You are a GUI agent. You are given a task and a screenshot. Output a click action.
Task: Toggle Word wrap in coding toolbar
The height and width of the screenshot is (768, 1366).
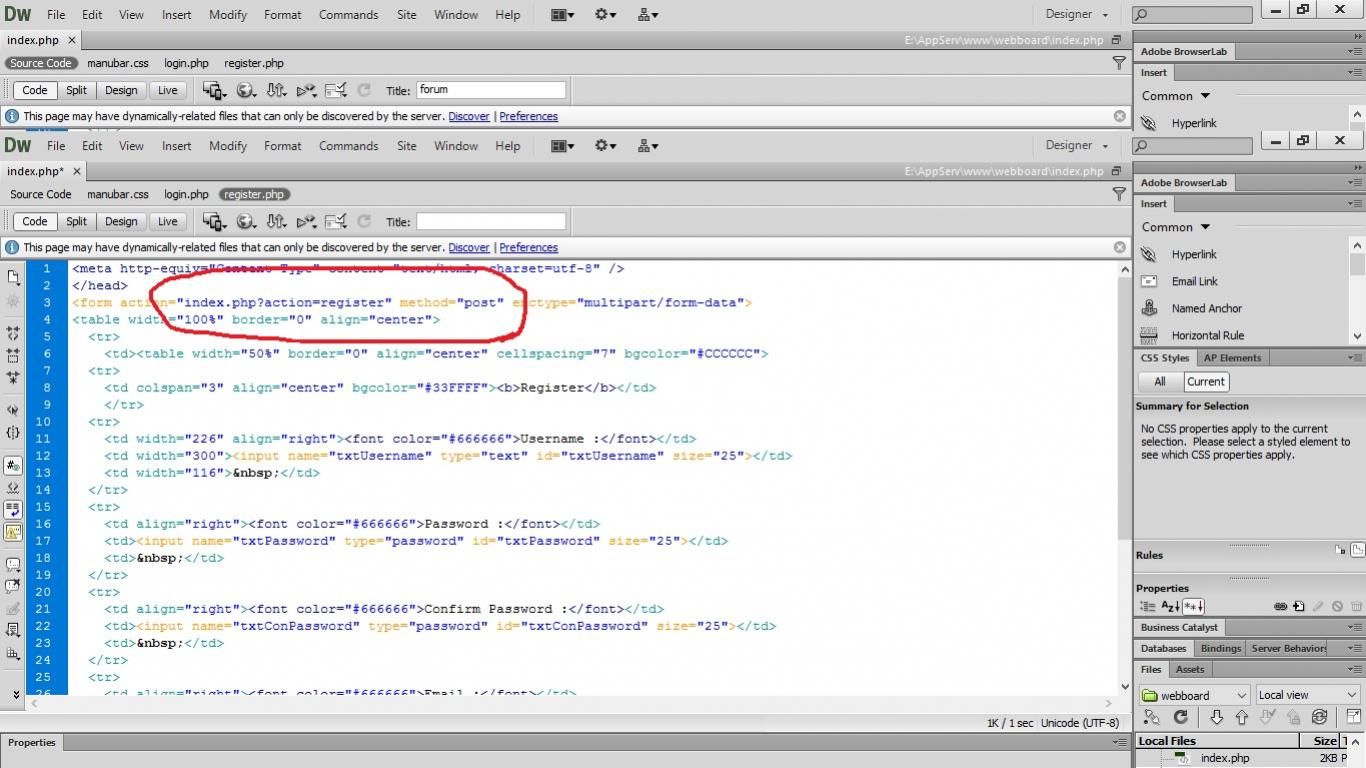[14, 510]
